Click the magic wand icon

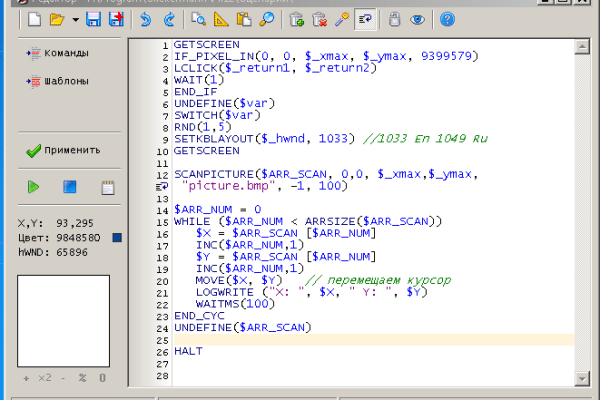click(x=342, y=19)
